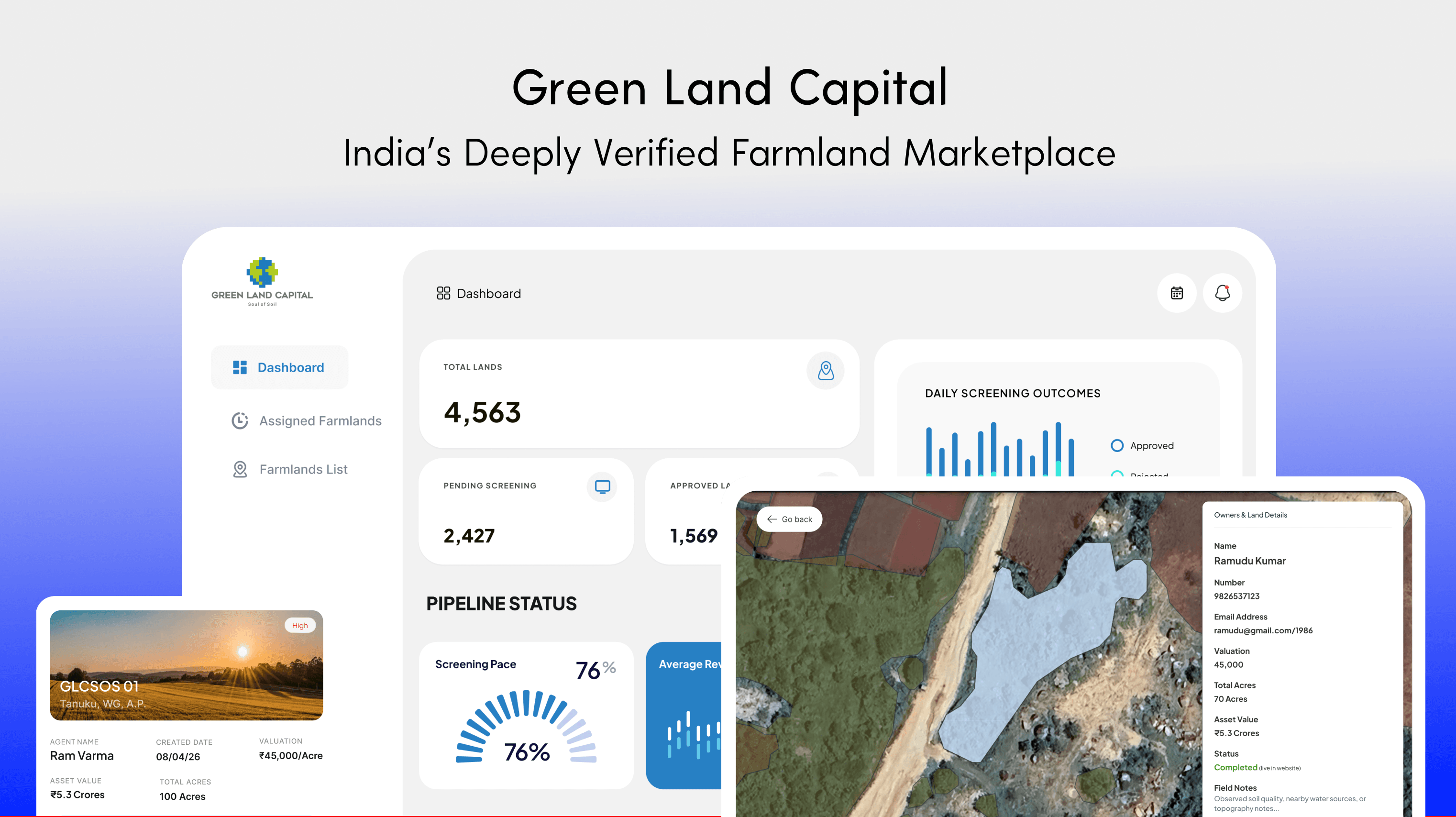Click the Green Land Capital logo
1456x817 pixels.
coord(262,281)
